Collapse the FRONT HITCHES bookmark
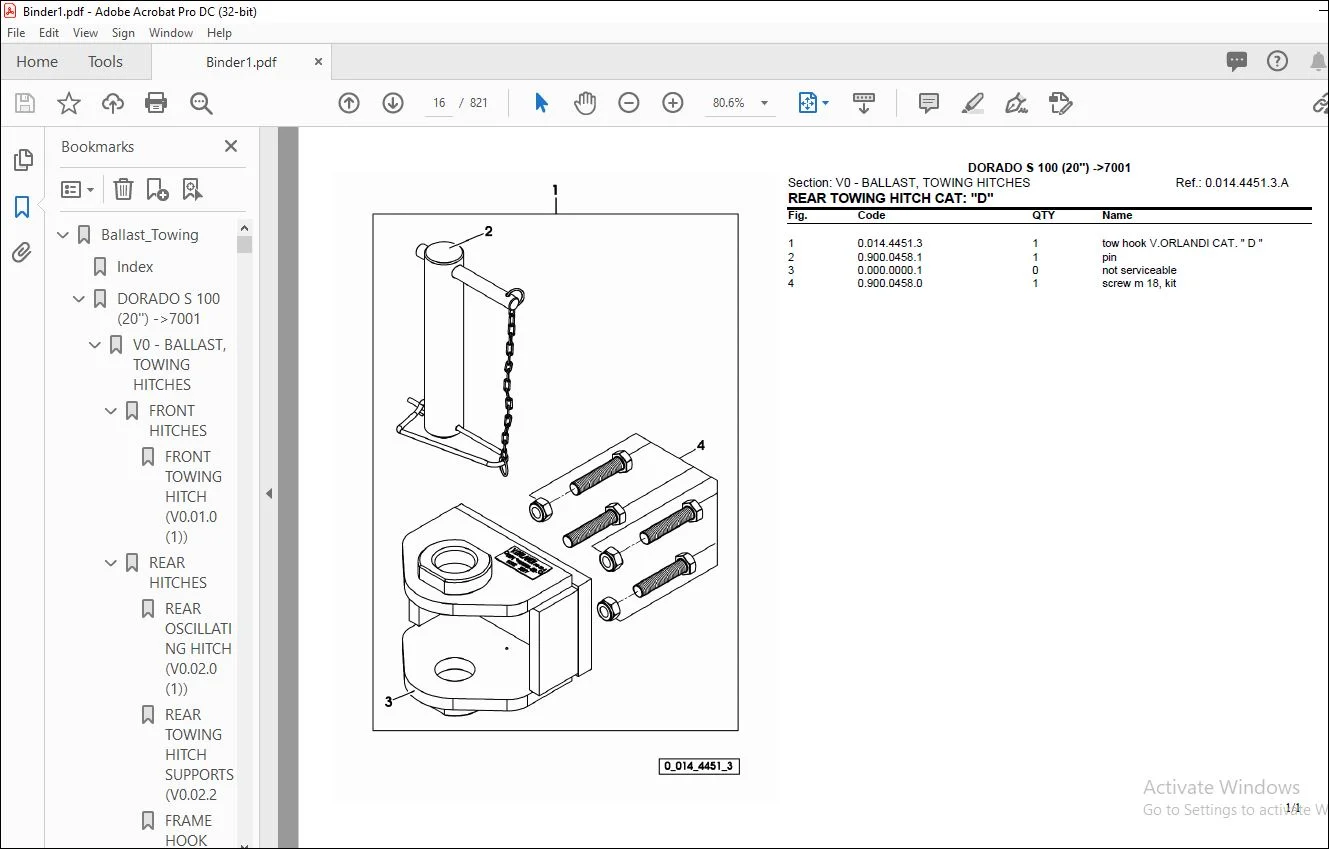The height and width of the screenshot is (849, 1329). coord(112,411)
